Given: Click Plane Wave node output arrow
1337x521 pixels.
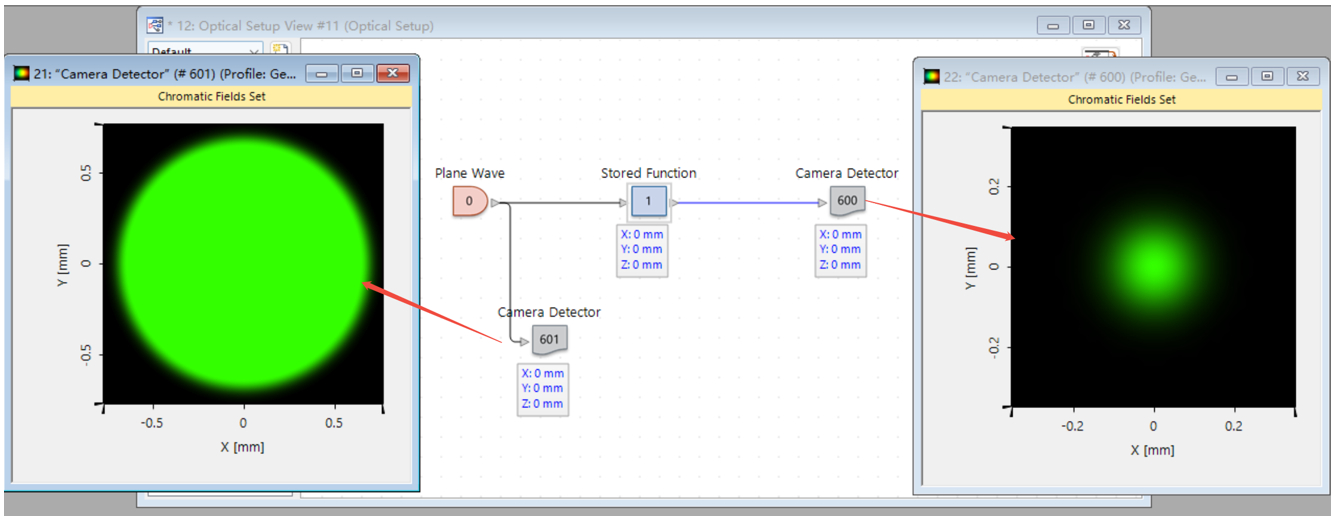Looking at the screenshot, I should (x=494, y=202).
